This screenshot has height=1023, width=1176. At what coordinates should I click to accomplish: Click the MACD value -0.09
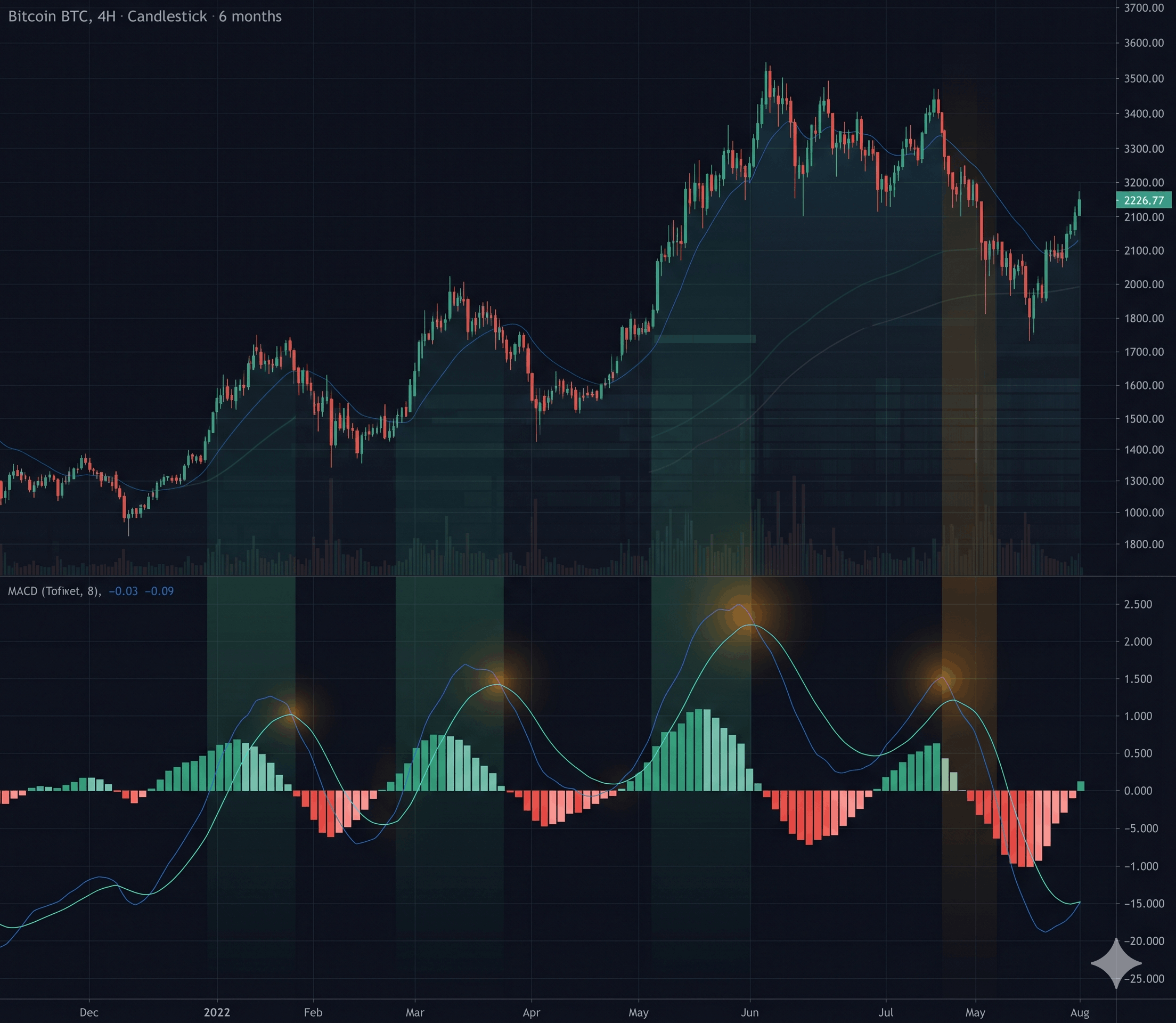pos(159,591)
